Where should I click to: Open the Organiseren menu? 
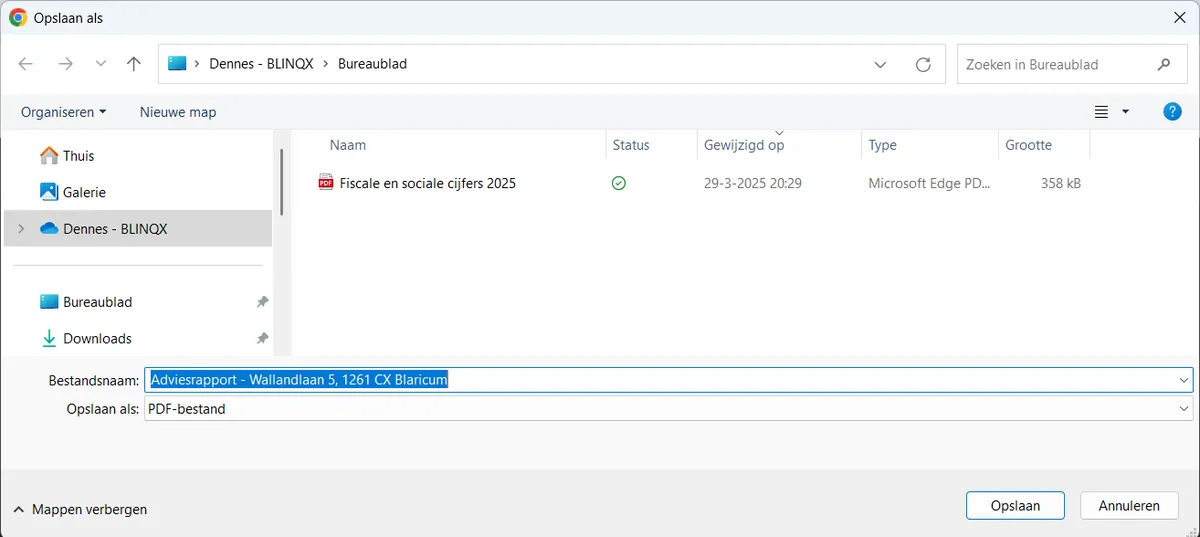[x=64, y=112]
